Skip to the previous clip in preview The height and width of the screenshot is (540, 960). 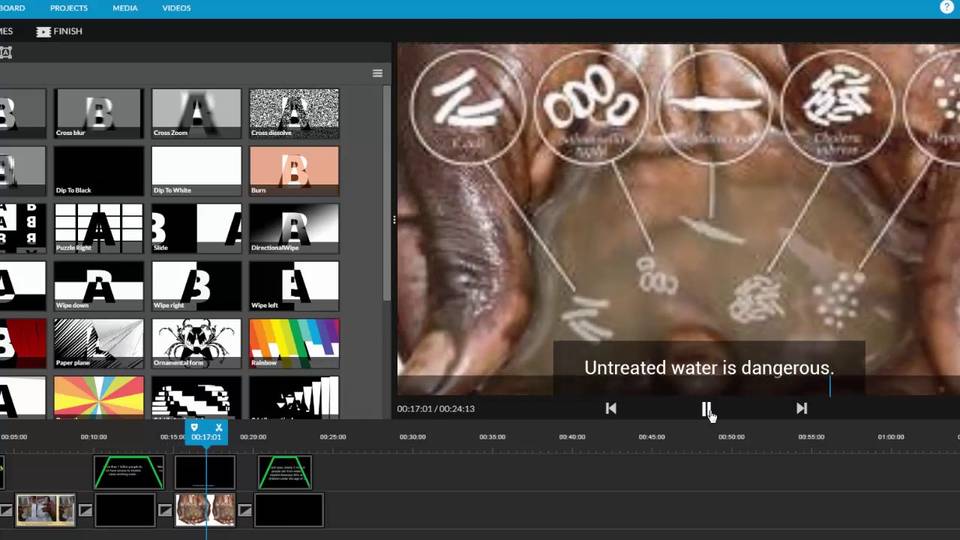pyautogui.click(x=611, y=408)
